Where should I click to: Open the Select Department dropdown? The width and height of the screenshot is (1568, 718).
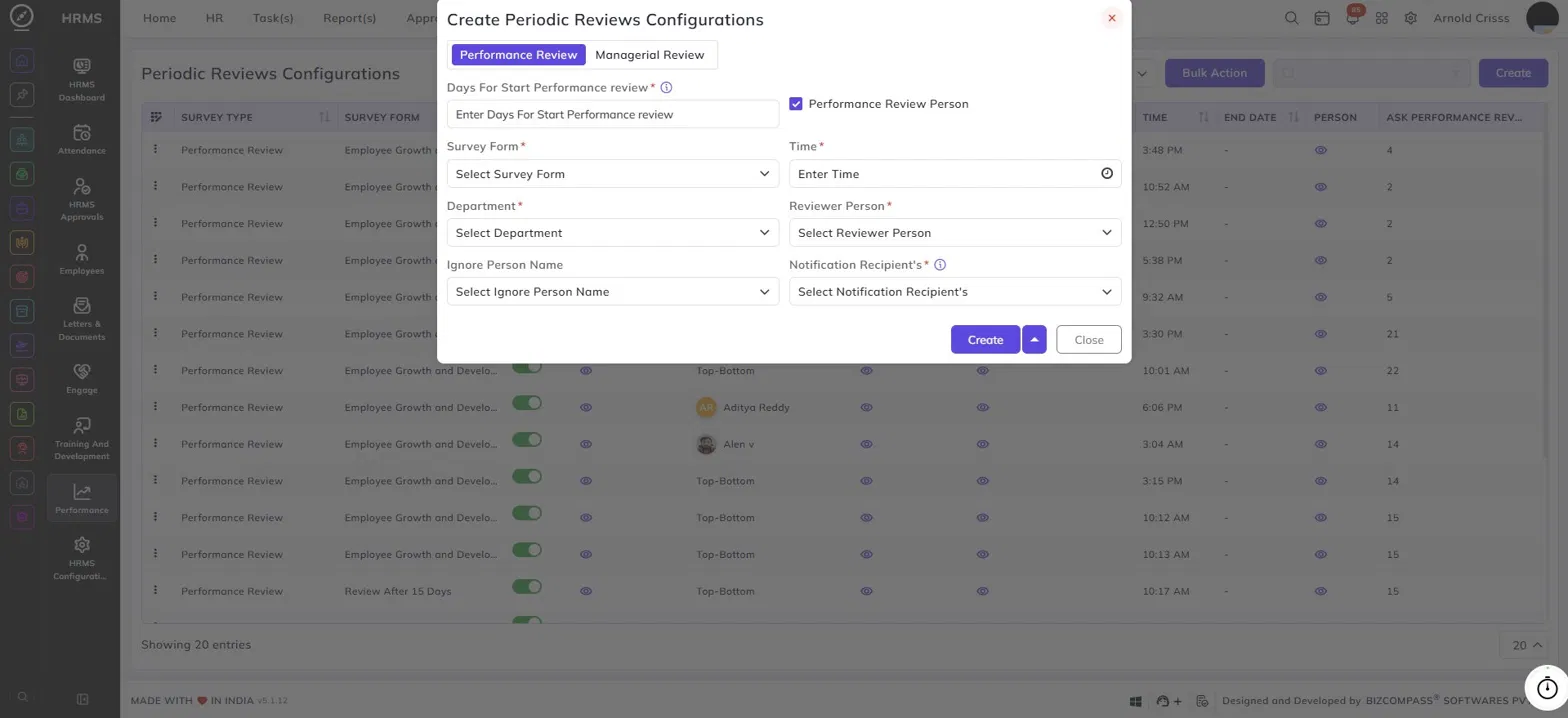point(613,232)
